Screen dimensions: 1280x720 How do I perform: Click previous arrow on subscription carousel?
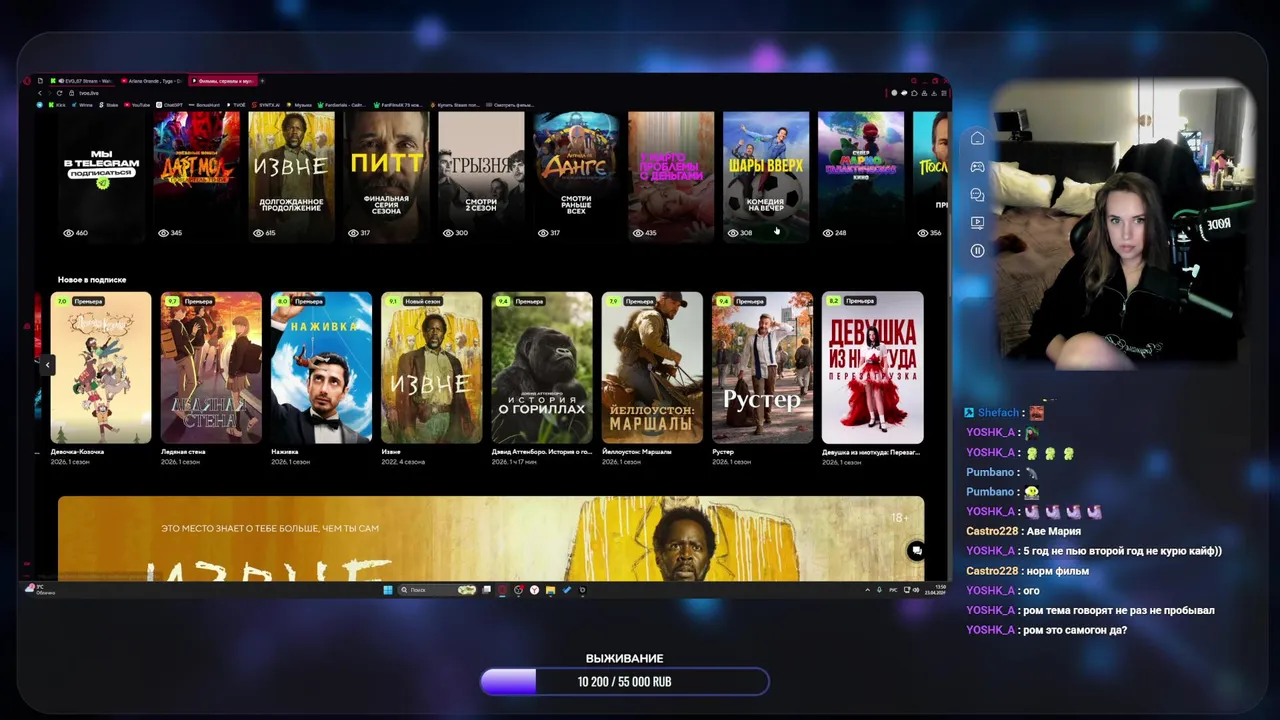(47, 365)
